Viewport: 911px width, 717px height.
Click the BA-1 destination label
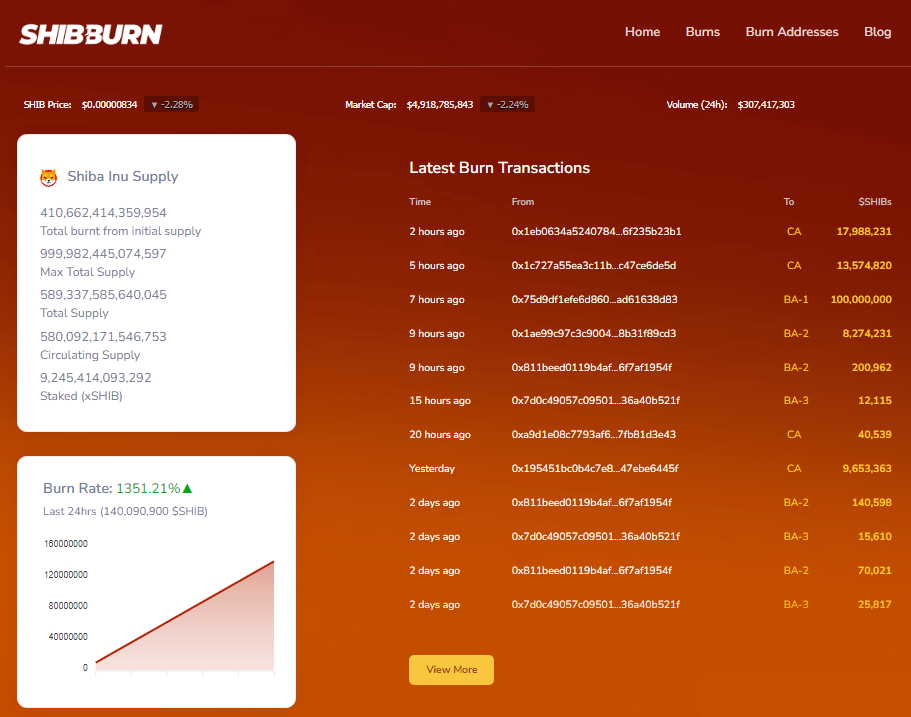(795, 299)
